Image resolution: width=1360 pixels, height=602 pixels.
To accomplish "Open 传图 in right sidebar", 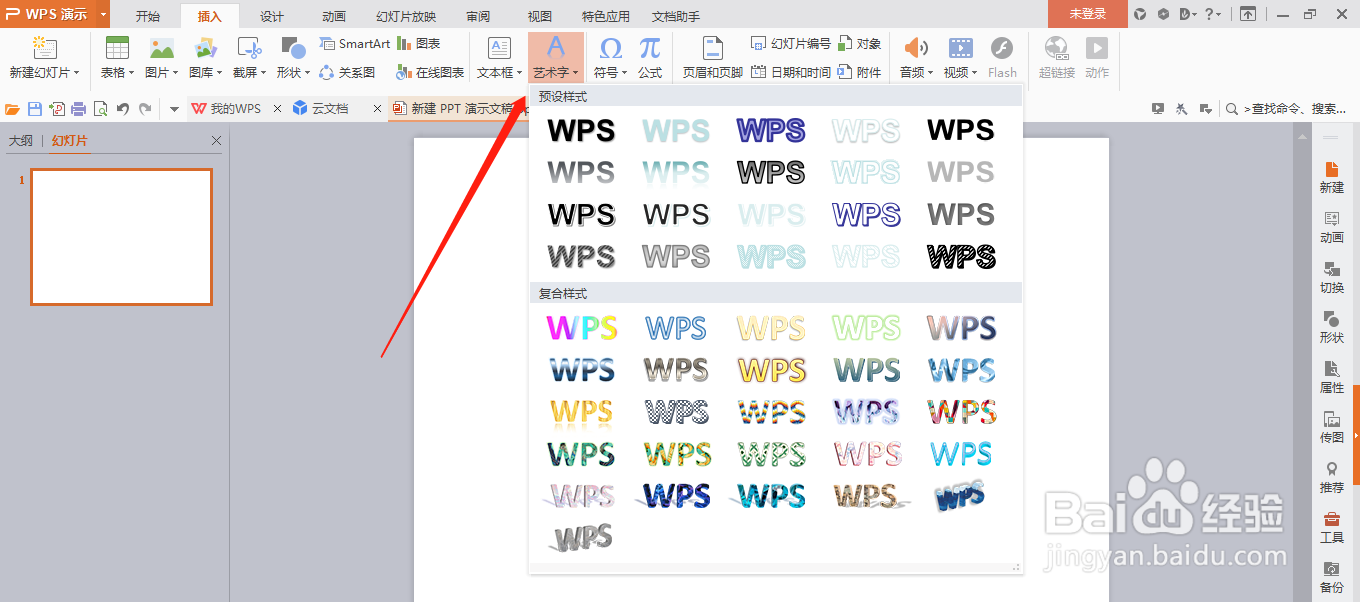I will pyautogui.click(x=1331, y=427).
